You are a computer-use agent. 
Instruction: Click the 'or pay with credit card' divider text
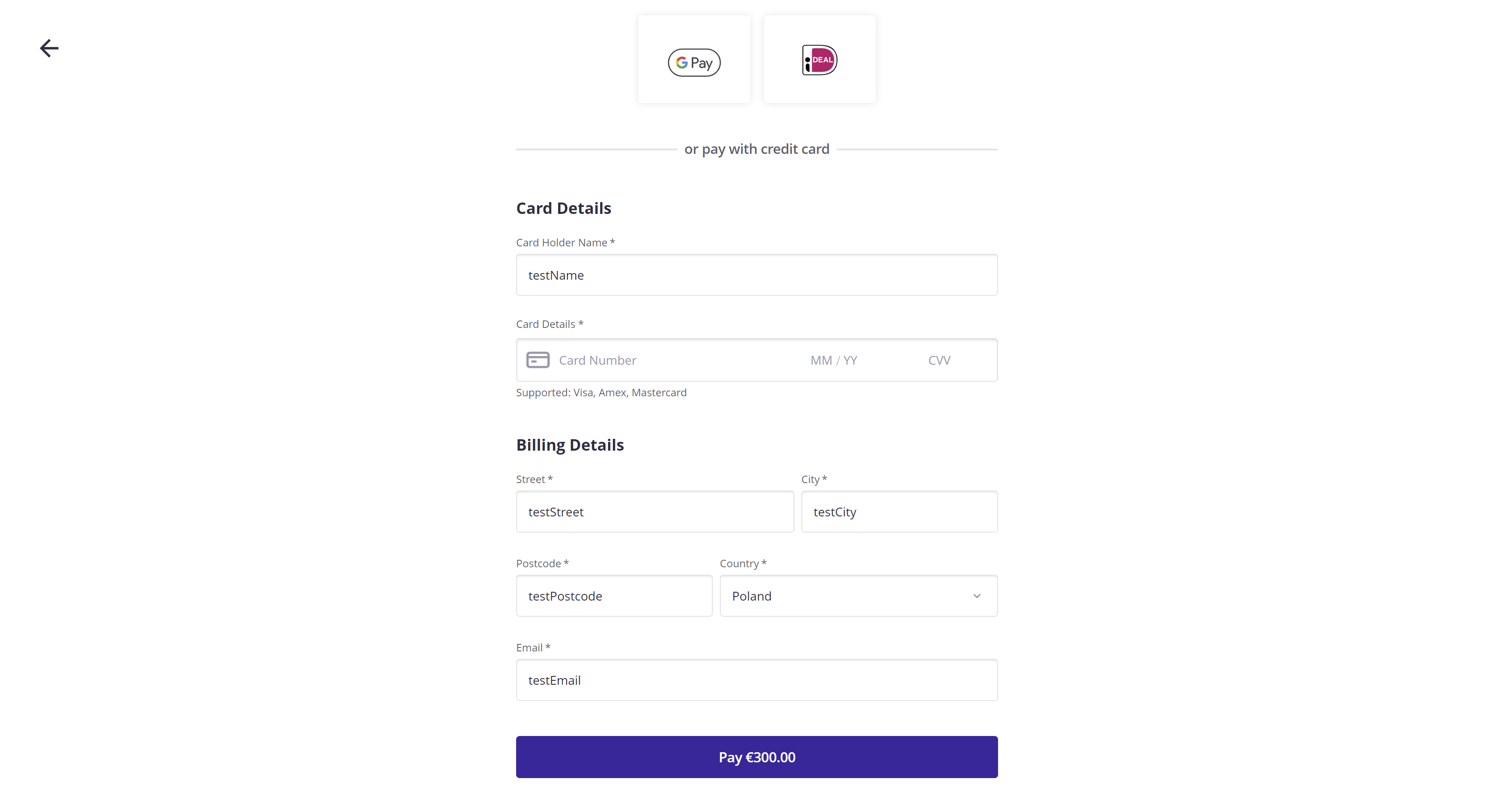757,149
